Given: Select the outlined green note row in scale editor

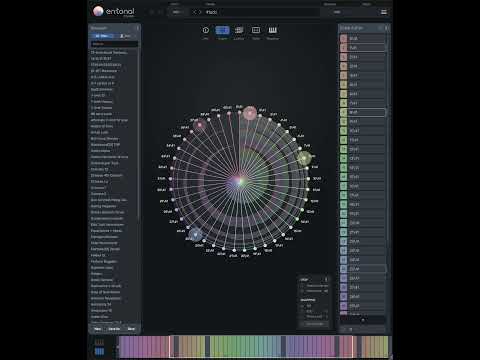Looking at the screenshot, I should tap(363, 112).
